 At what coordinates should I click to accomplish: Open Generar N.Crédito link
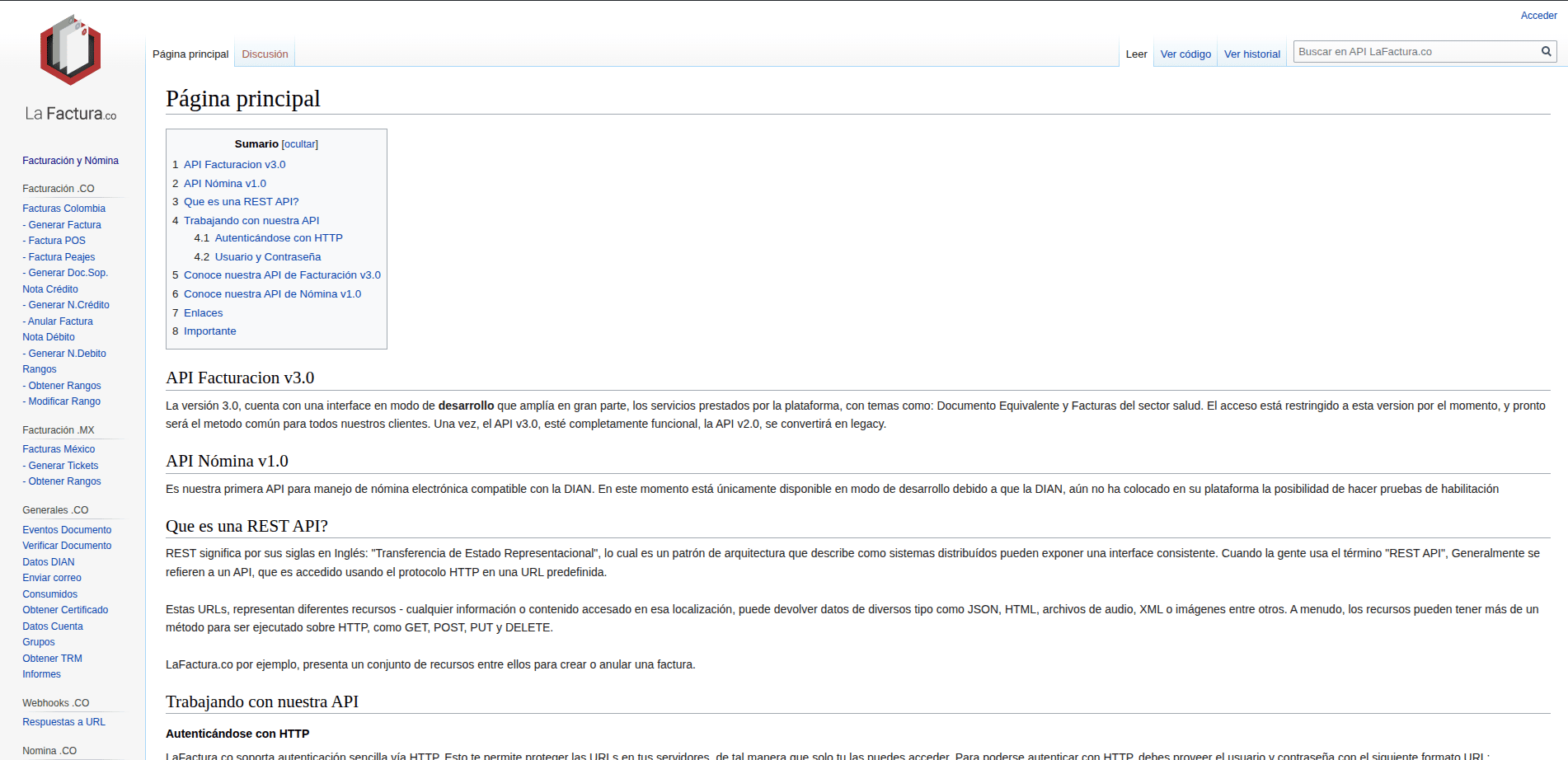coord(66,305)
